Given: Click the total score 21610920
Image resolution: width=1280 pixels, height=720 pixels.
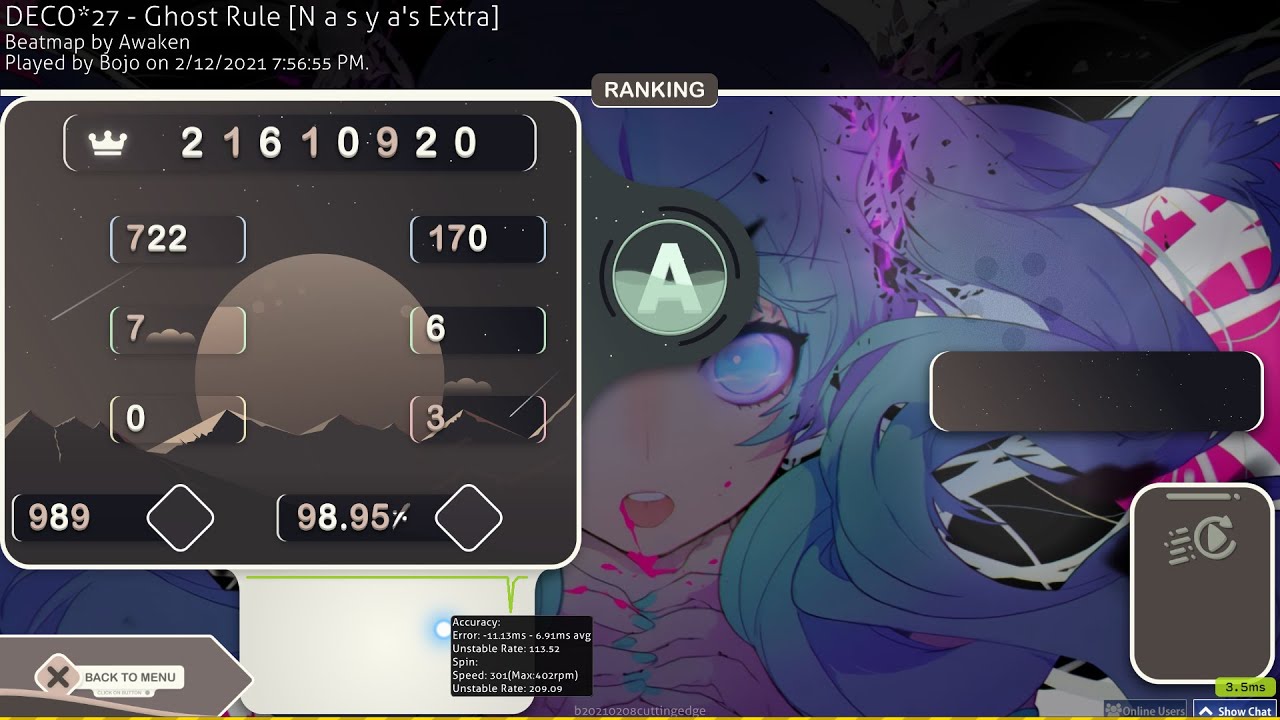Looking at the screenshot, I should [x=329, y=144].
